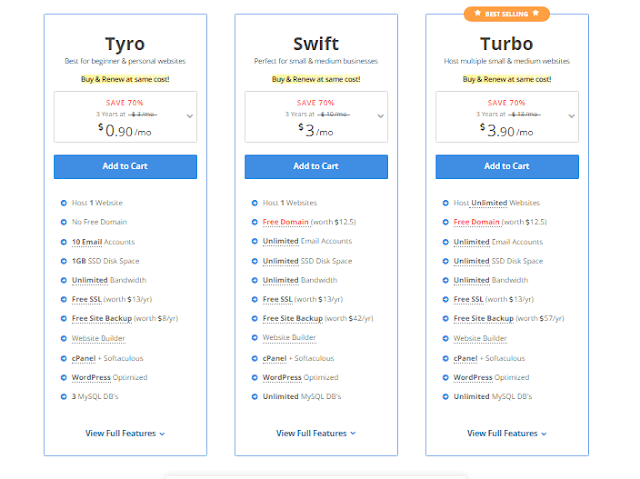The height and width of the screenshot is (479, 640).
Task: Click bullet icon beside Tyro Free SSL
Action: pos(64,299)
